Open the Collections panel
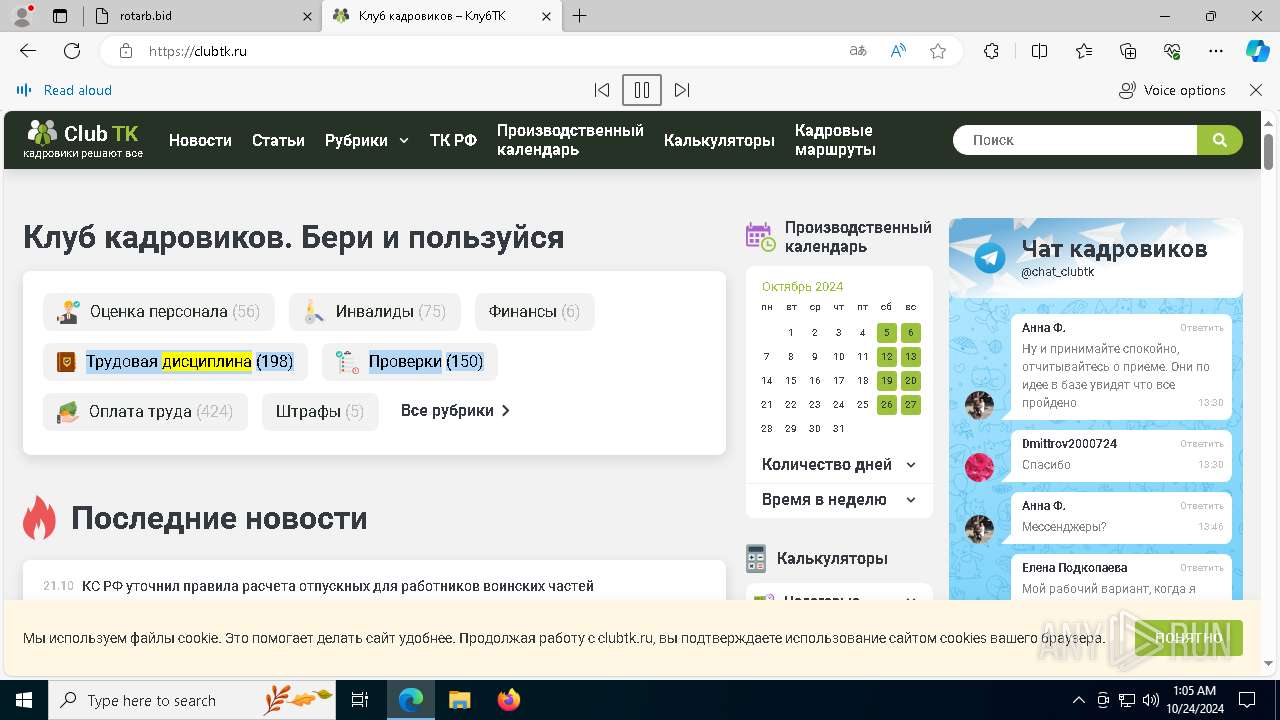This screenshot has width=1280, height=720. tap(1128, 51)
